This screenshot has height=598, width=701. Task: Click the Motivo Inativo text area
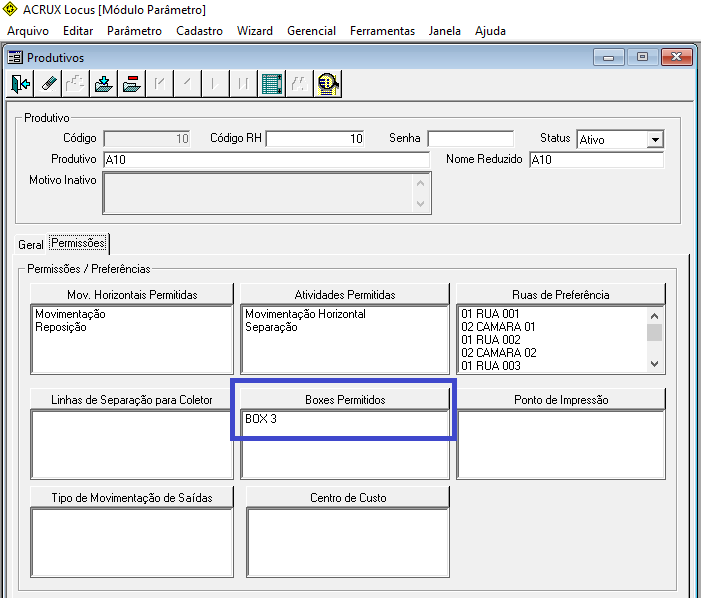coord(267,193)
